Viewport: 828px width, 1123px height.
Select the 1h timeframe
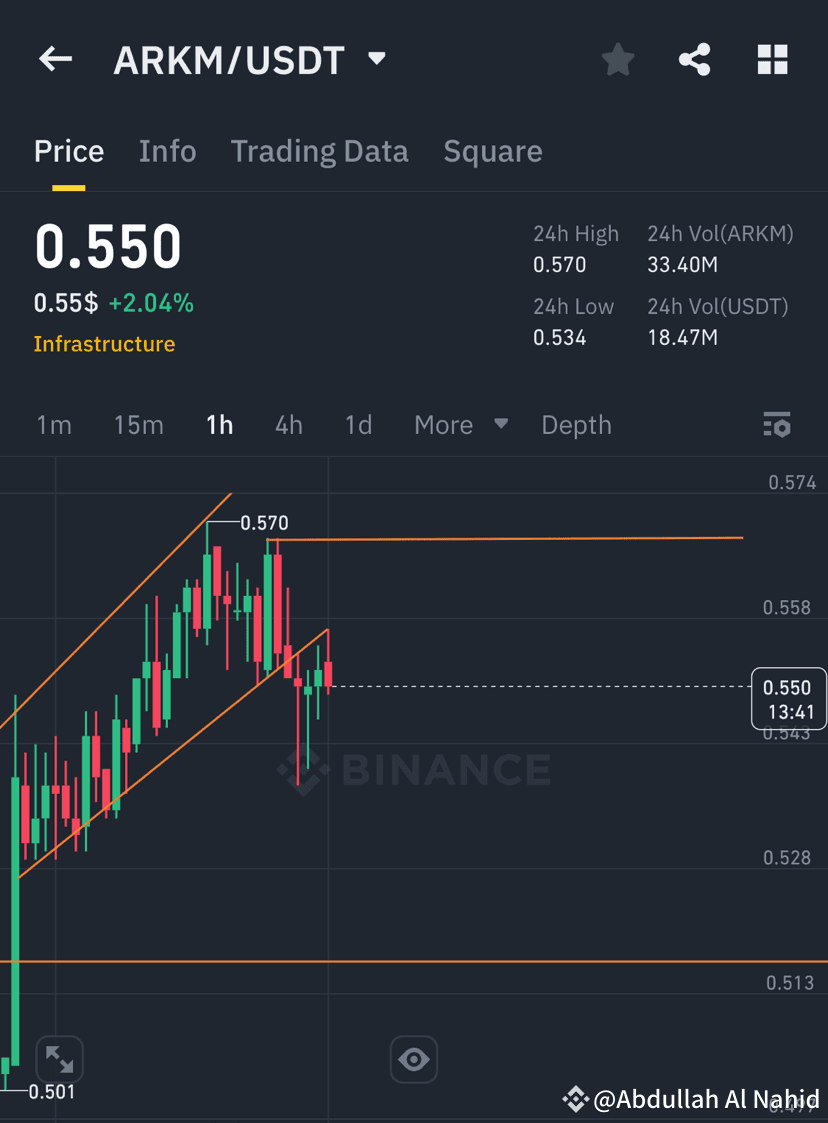pyautogui.click(x=219, y=425)
